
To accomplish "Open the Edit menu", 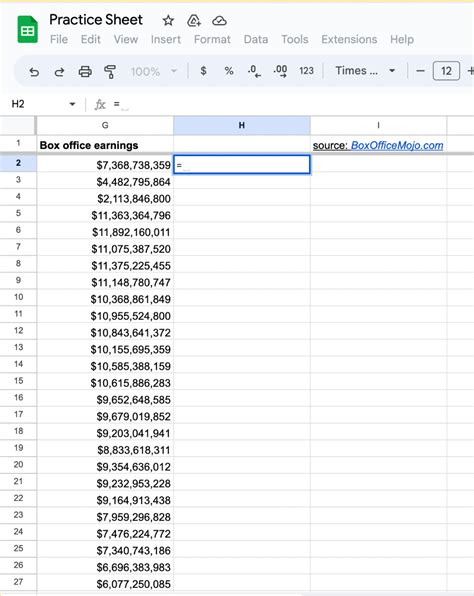I will pyautogui.click(x=90, y=40).
